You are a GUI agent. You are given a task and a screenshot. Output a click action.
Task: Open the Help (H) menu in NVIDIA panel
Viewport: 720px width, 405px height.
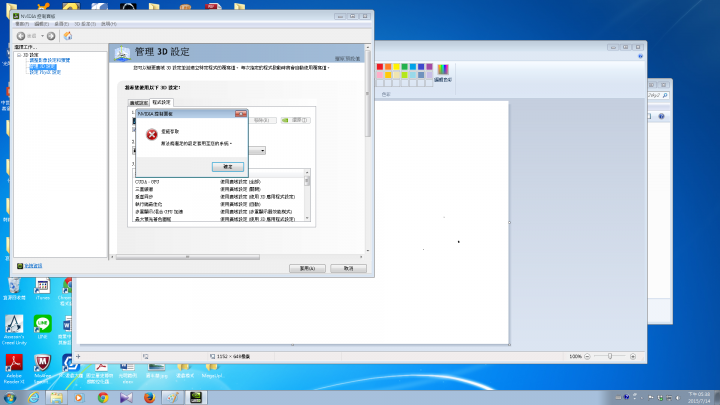(x=108, y=24)
